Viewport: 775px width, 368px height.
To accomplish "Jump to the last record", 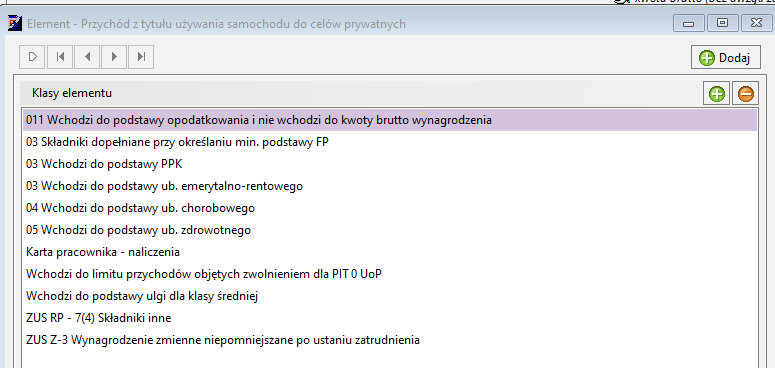I will pyautogui.click(x=141, y=57).
